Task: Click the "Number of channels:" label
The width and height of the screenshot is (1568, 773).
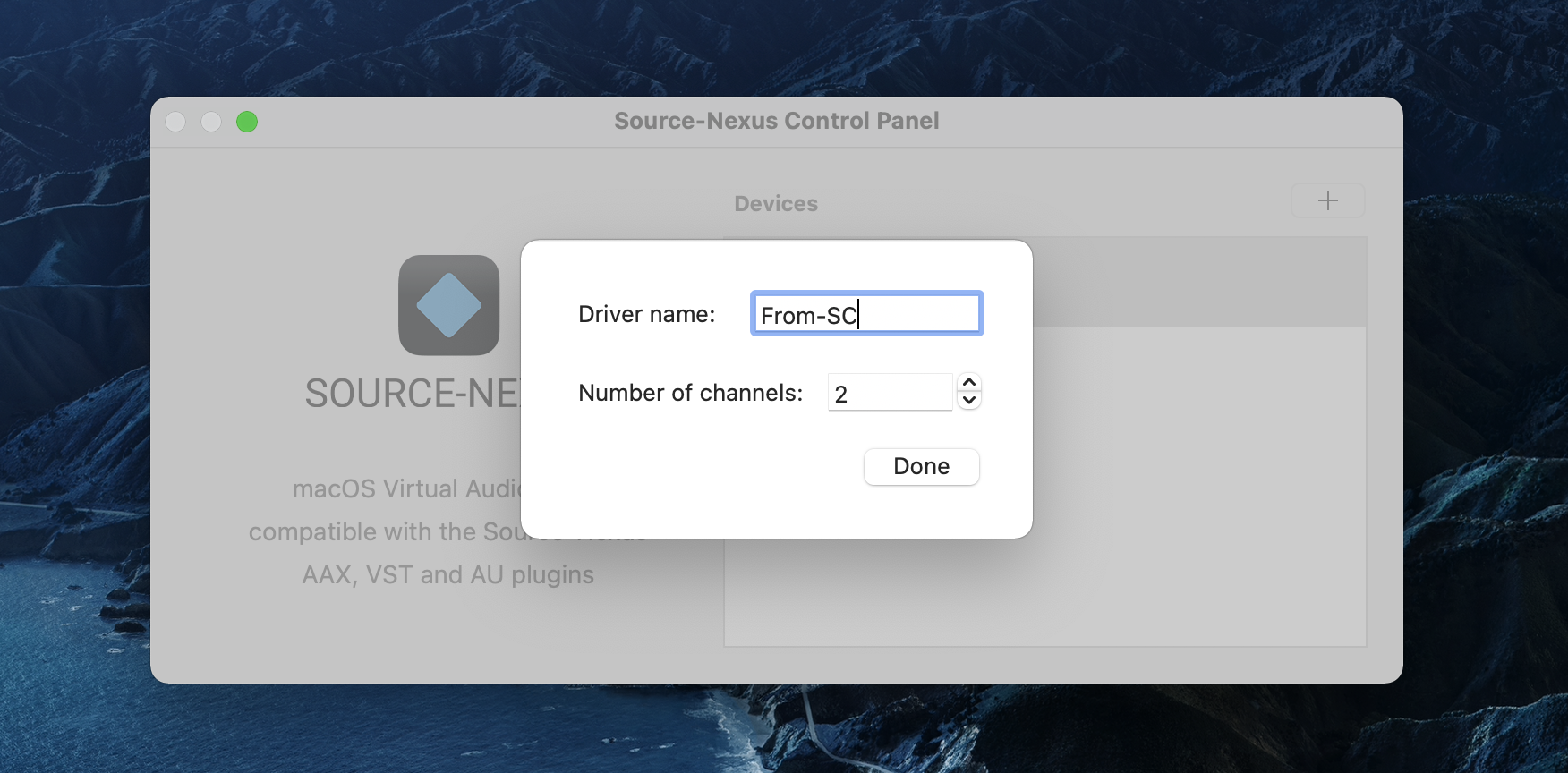Action: pyautogui.click(x=690, y=393)
